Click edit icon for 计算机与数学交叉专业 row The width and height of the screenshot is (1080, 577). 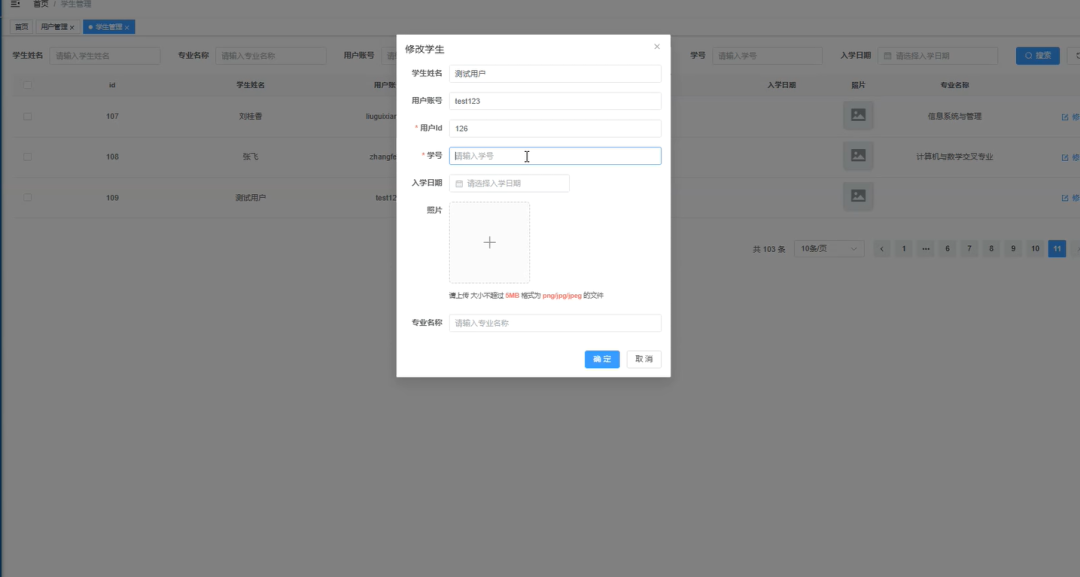[x=1066, y=158]
